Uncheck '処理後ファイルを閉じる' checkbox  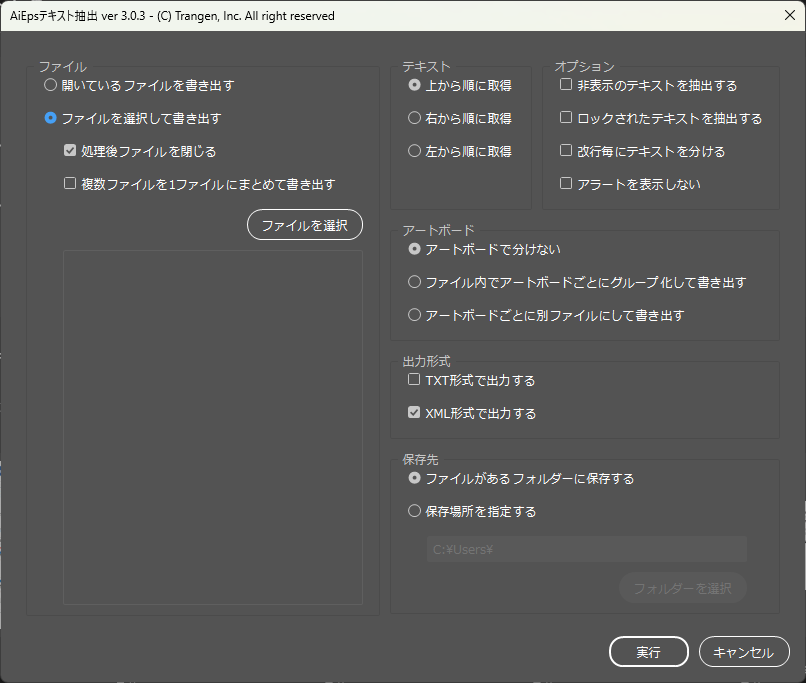pyautogui.click(x=70, y=151)
